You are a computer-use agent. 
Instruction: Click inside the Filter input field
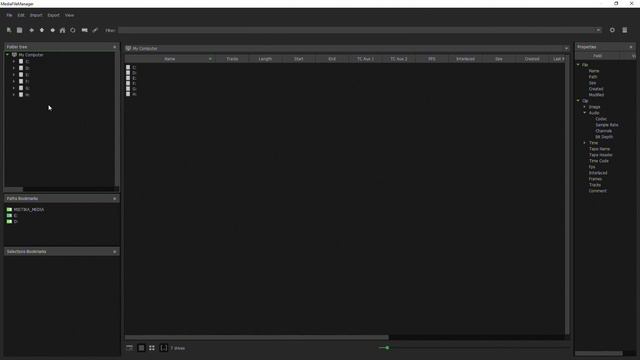(356, 30)
